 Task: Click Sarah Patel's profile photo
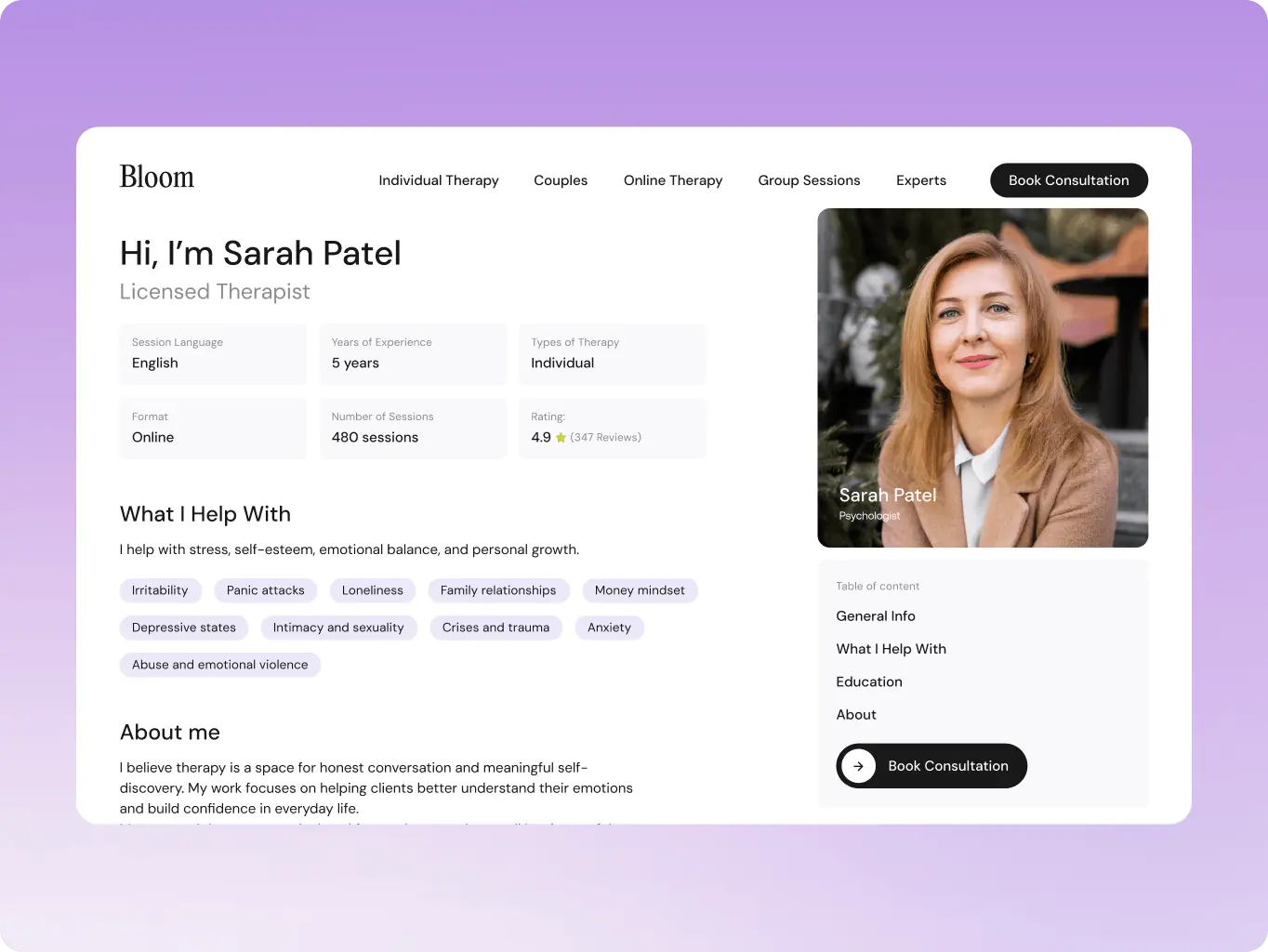pyautogui.click(x=983, y=377)
